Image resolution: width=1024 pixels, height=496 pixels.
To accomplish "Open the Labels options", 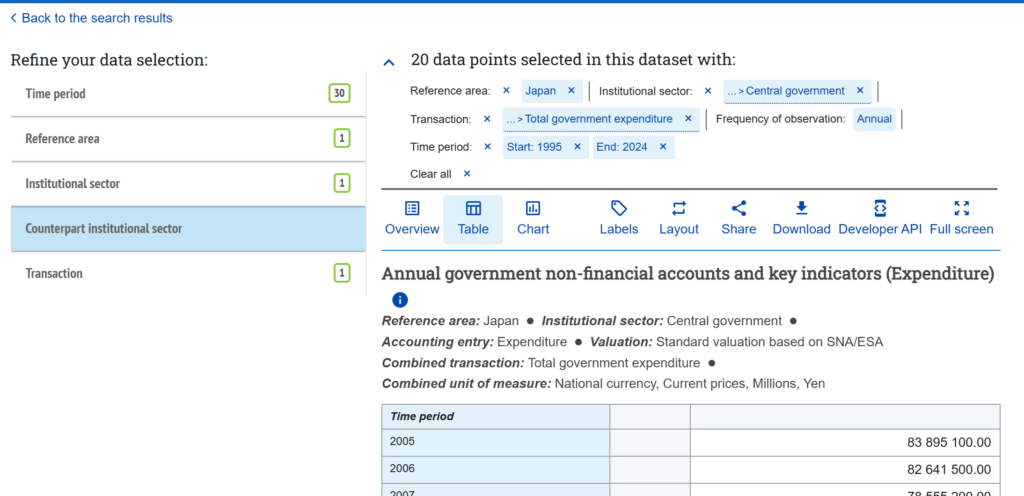I will (618, 218).
